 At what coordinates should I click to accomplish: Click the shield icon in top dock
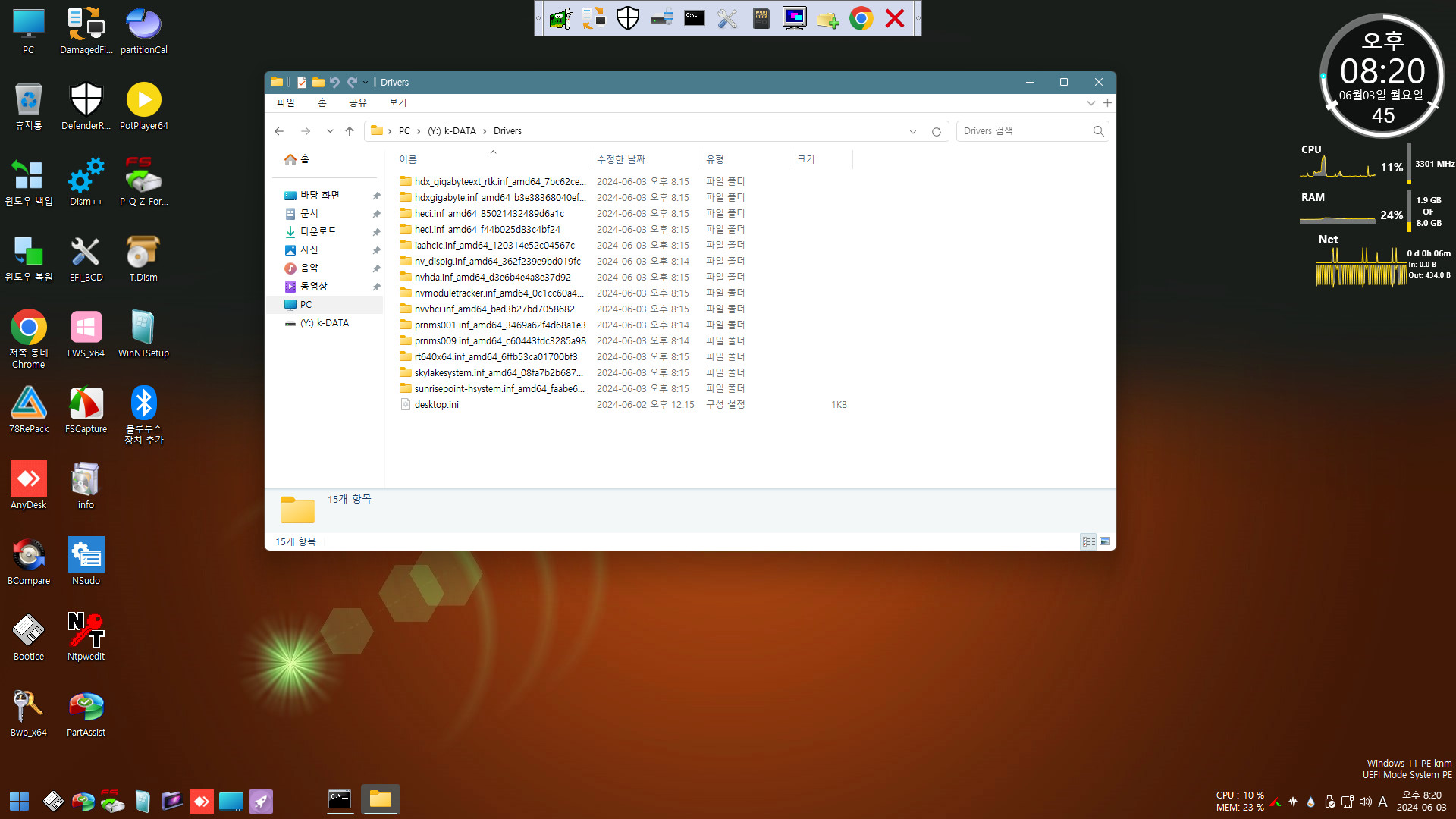[628, 18]
